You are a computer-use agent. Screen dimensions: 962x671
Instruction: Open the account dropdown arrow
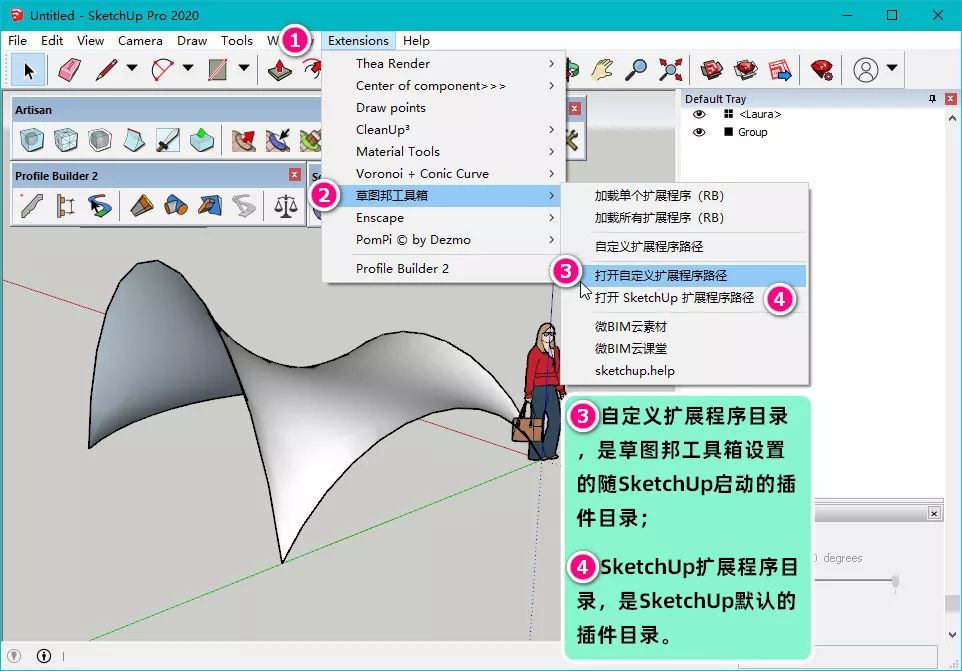coord(892,67)
